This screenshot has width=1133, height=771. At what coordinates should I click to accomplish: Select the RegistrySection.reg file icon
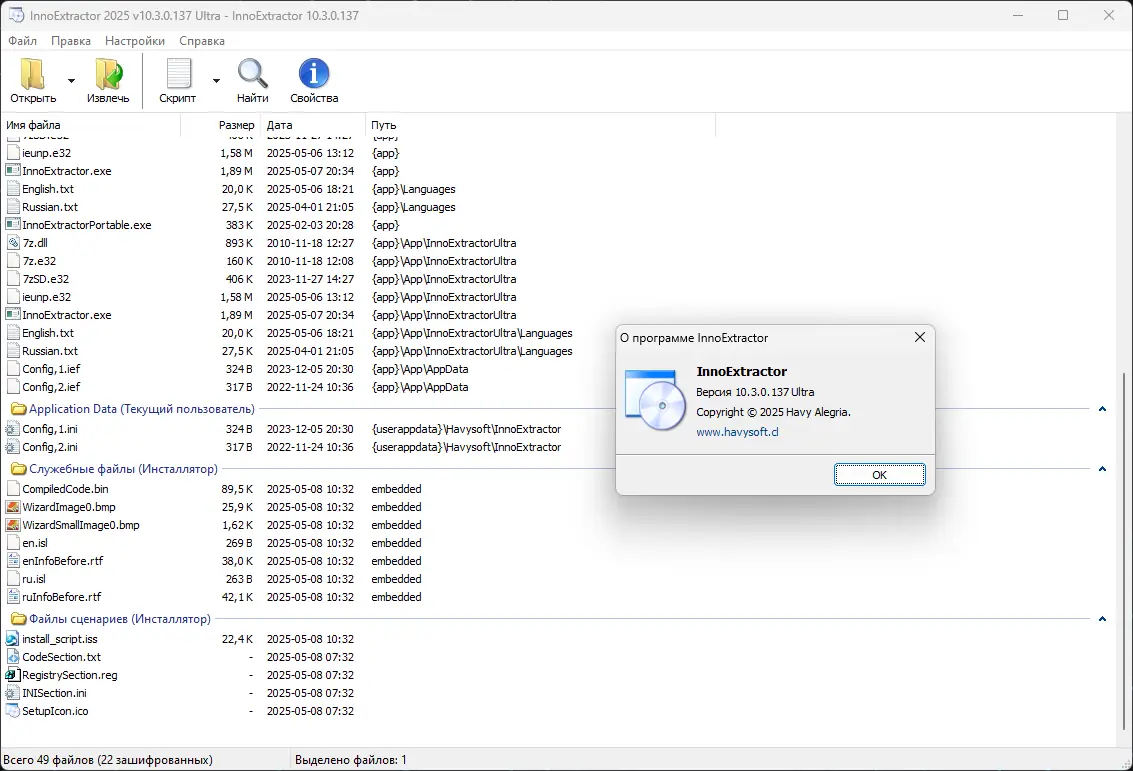[x=11, y=675]
